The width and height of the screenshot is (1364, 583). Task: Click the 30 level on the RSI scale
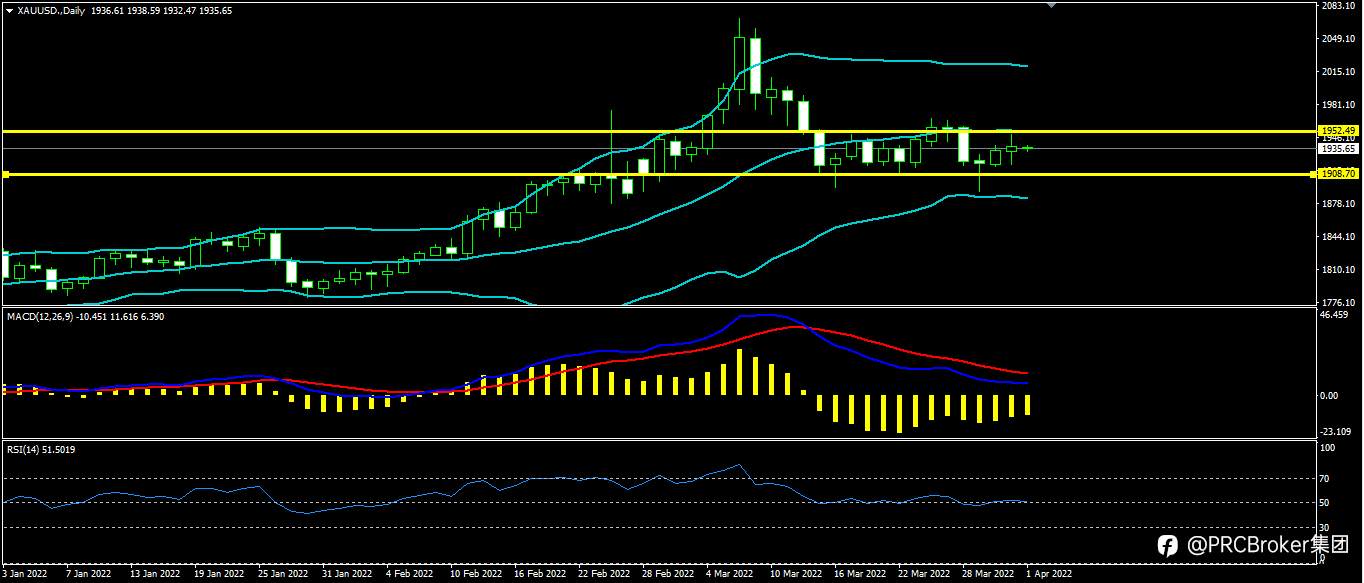click(1325, 527)
